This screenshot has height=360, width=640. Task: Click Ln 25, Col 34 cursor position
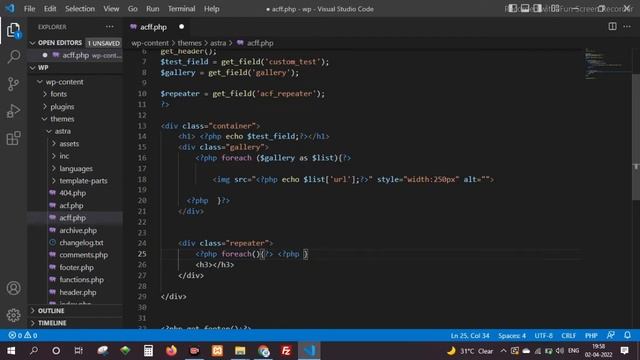[x=470, y=336]
